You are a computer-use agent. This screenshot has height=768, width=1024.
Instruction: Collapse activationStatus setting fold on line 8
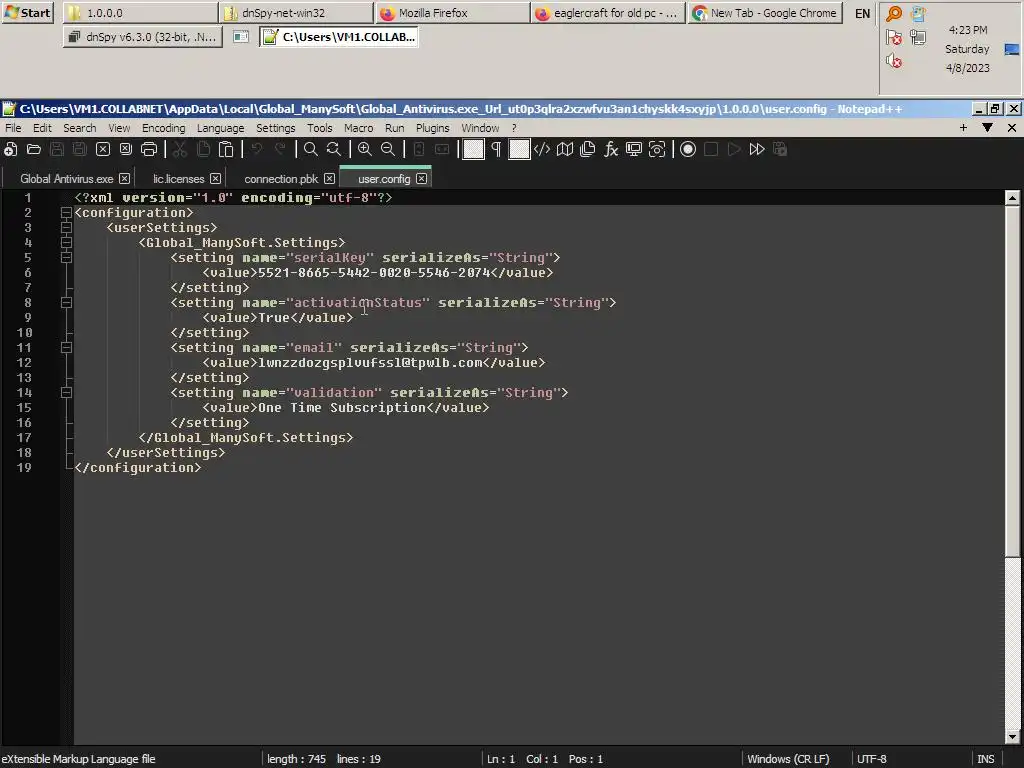[x=66, y=302]
